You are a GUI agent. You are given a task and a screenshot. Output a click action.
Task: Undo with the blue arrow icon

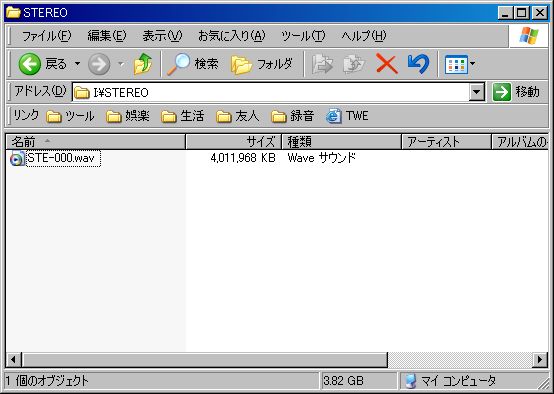pyautogui.click(x=418, y=64)
